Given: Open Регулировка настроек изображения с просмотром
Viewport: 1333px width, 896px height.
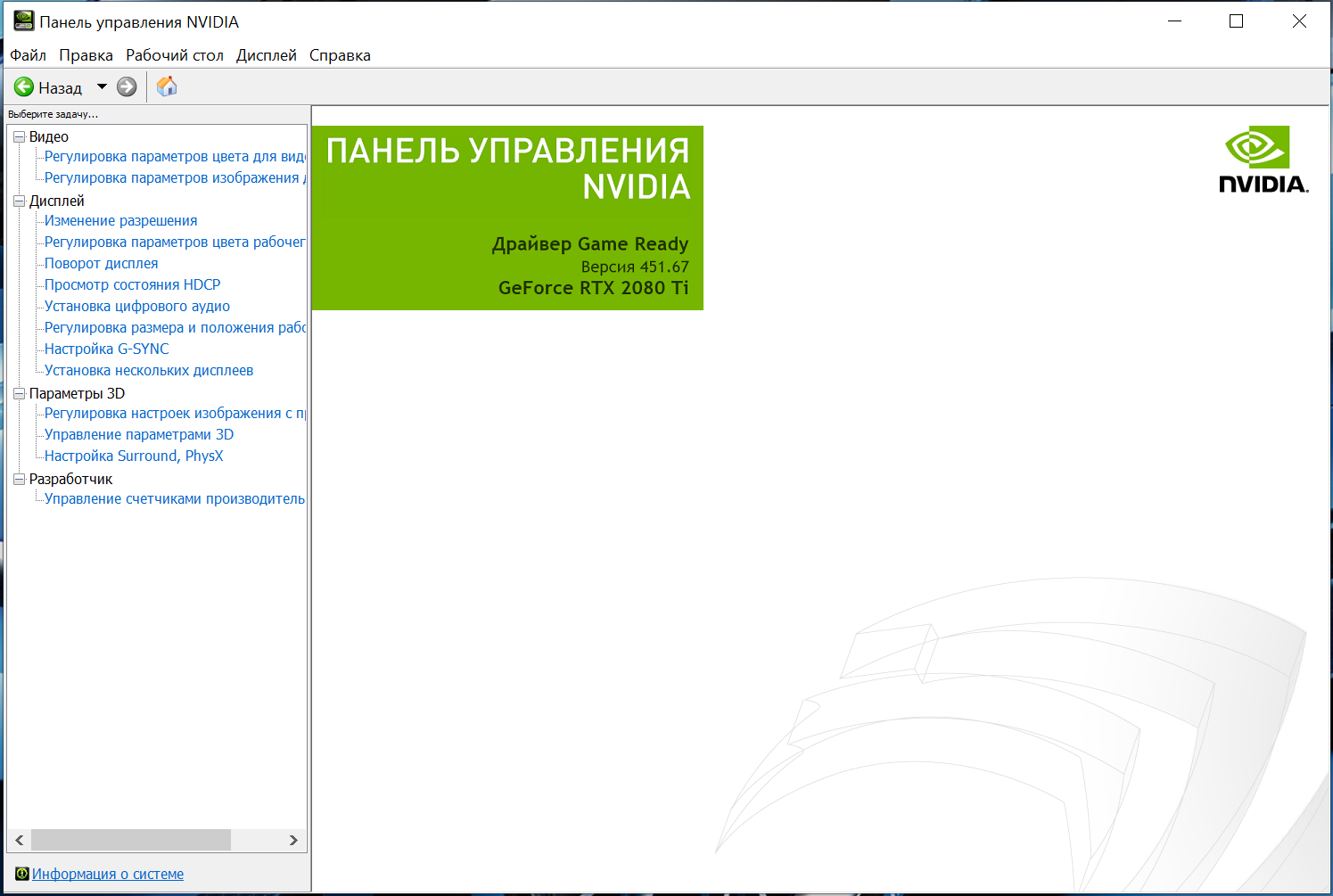Looking at the screenshot, I should click(x=175, y=414).
